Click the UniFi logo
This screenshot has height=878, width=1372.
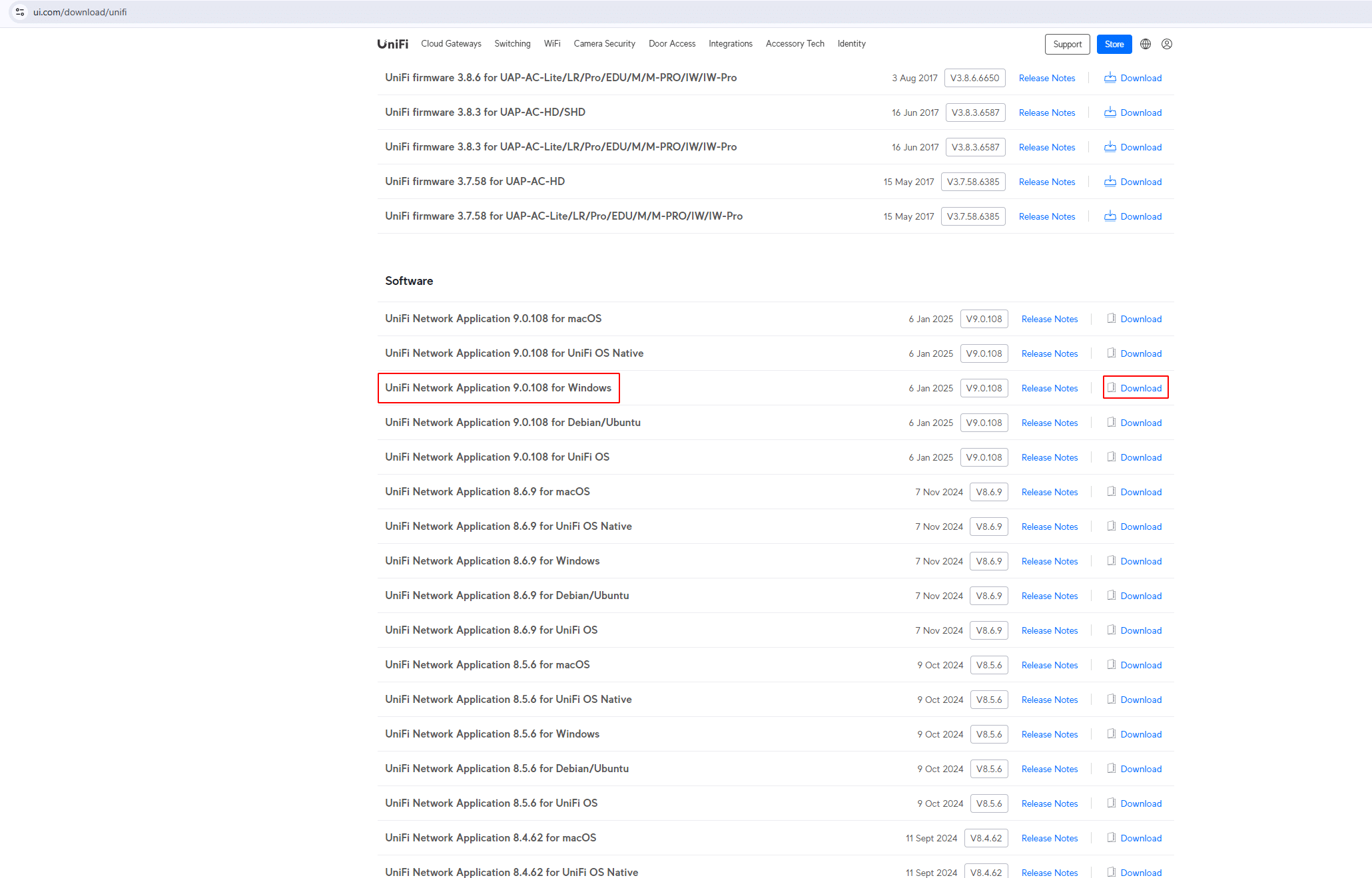[x=392, y=44]
